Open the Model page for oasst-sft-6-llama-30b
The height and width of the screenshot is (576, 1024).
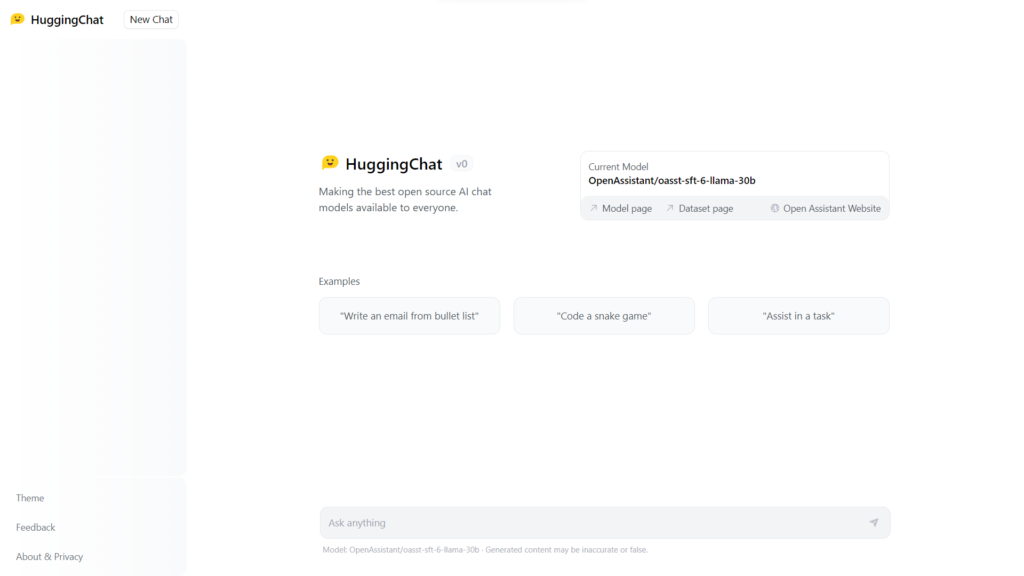[628, 208]
